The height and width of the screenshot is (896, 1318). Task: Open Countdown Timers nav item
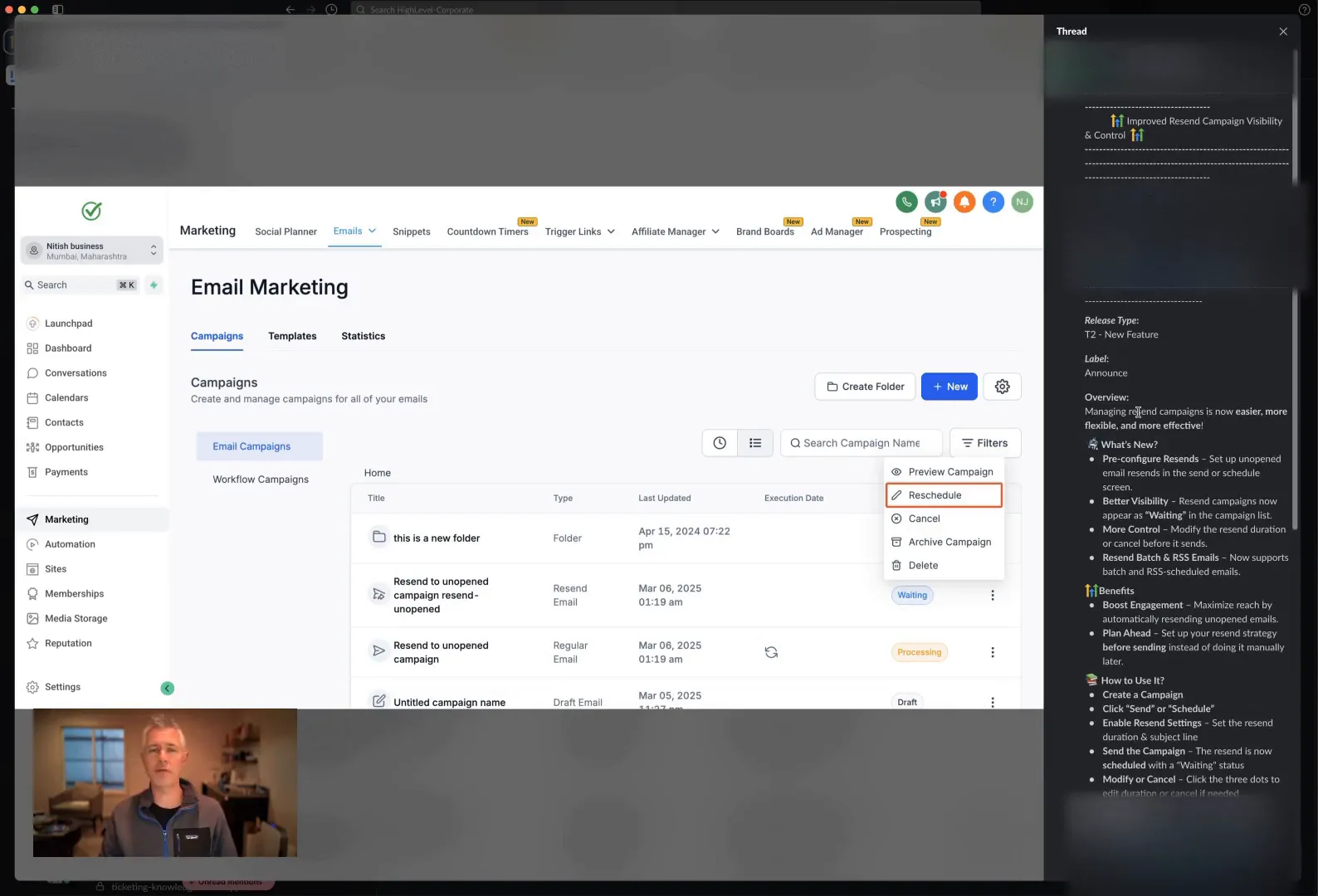click(x=487, y=231)
